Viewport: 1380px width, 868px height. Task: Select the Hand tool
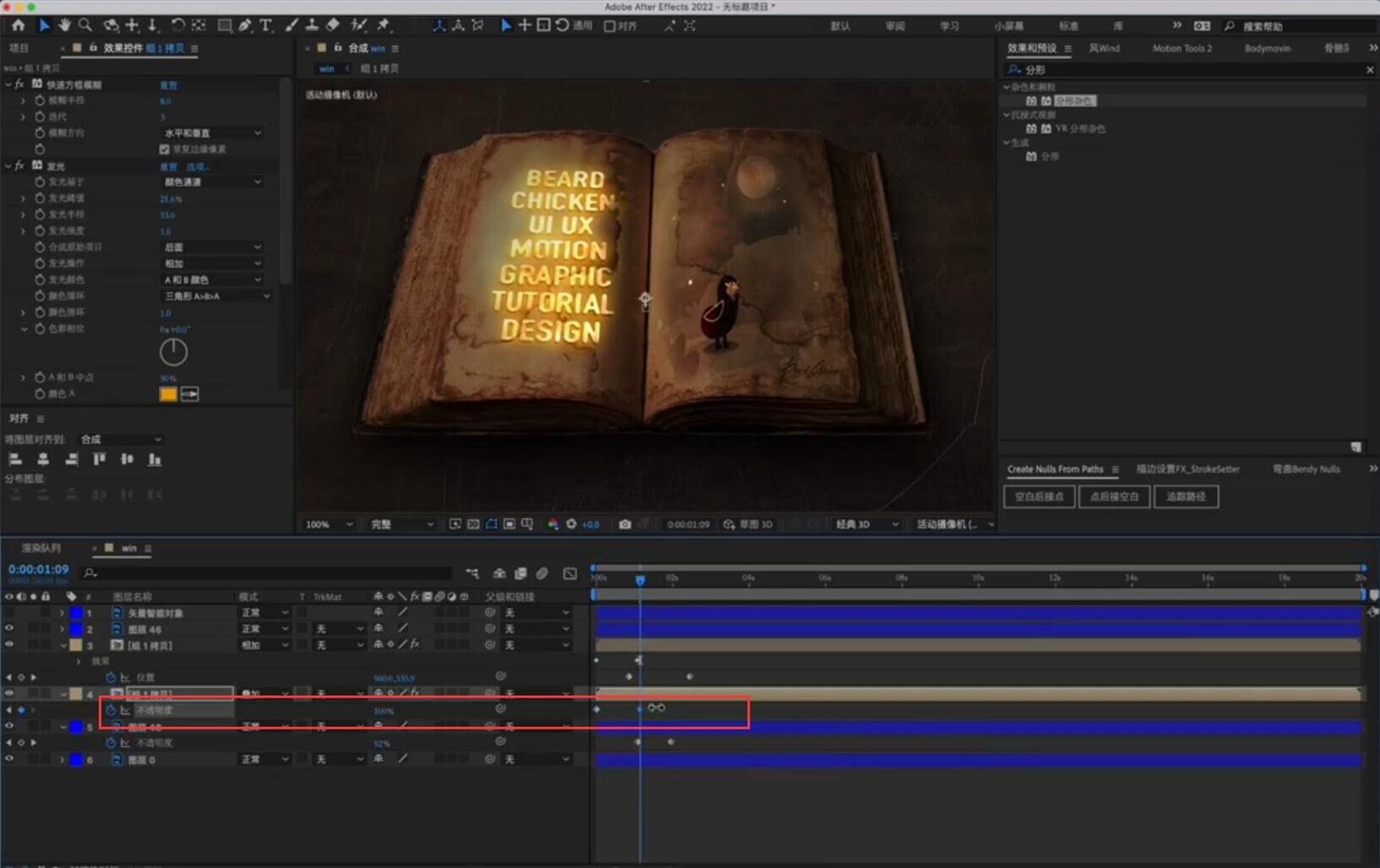click(x=64, y=25)
